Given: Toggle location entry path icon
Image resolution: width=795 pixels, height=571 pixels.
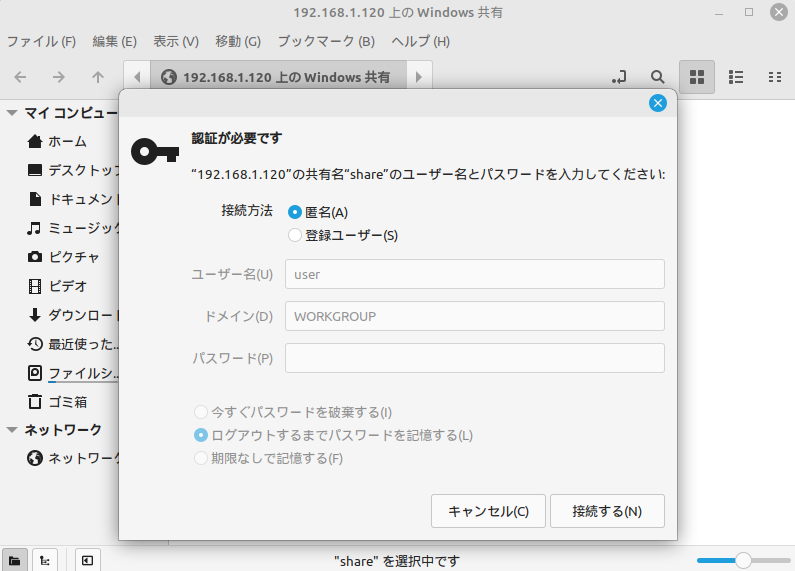Looking at the screenshot, I should [x=619, y=77].
